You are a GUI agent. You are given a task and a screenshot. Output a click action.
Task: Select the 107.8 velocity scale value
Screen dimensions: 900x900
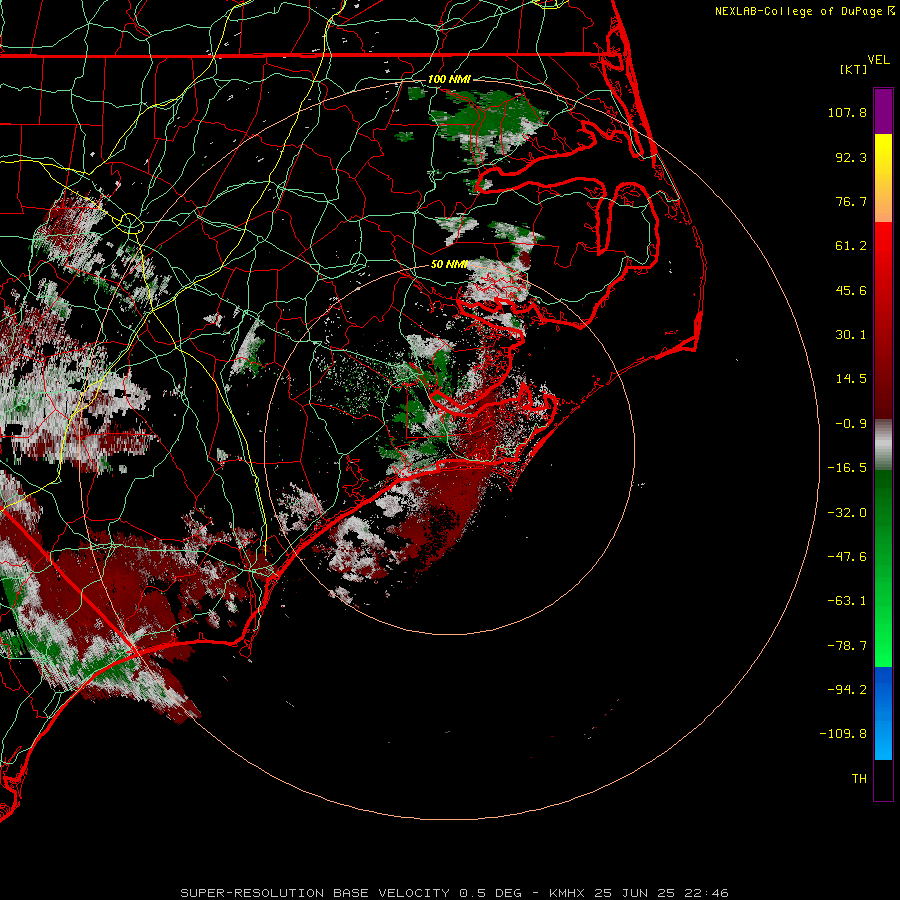click(847, 112)
